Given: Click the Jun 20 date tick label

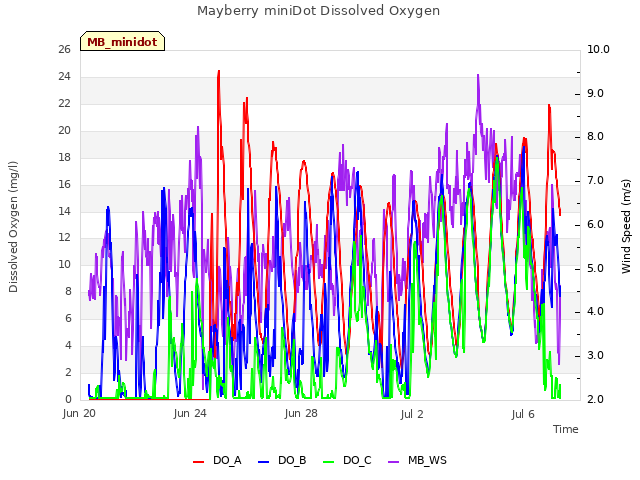Looking at the screenshot, I should coord(79,413).
